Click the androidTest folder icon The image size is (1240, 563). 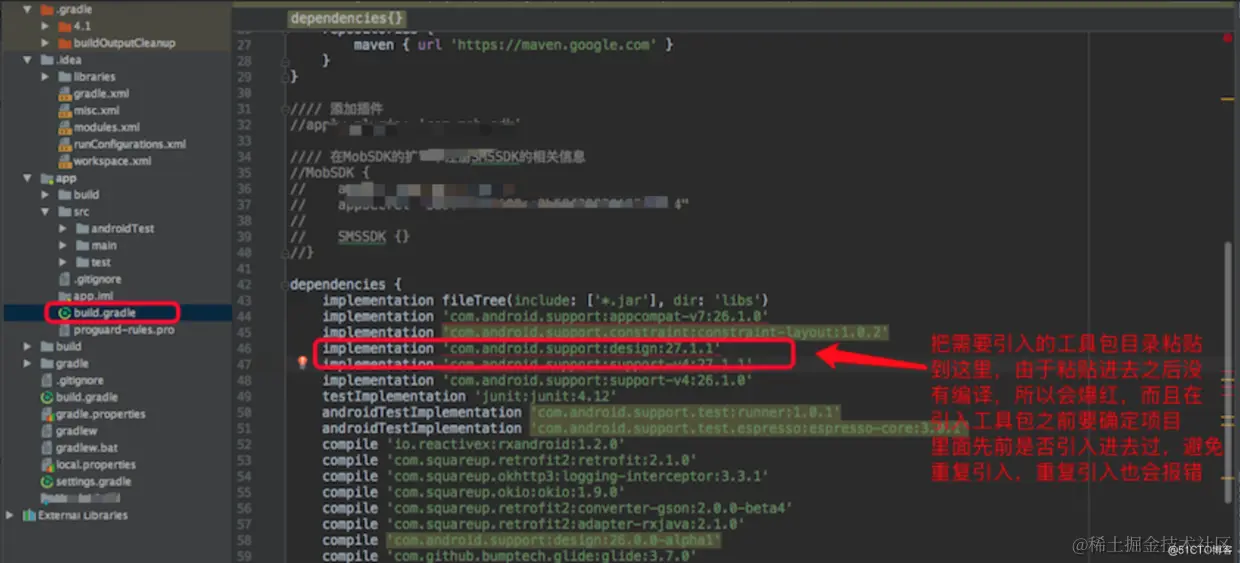point(82,229)
